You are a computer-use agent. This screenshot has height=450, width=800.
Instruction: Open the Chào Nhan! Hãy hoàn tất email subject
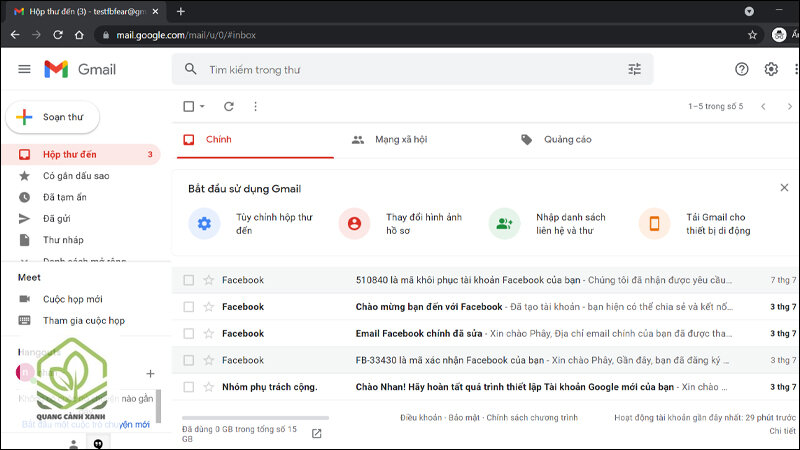(514, 387)
